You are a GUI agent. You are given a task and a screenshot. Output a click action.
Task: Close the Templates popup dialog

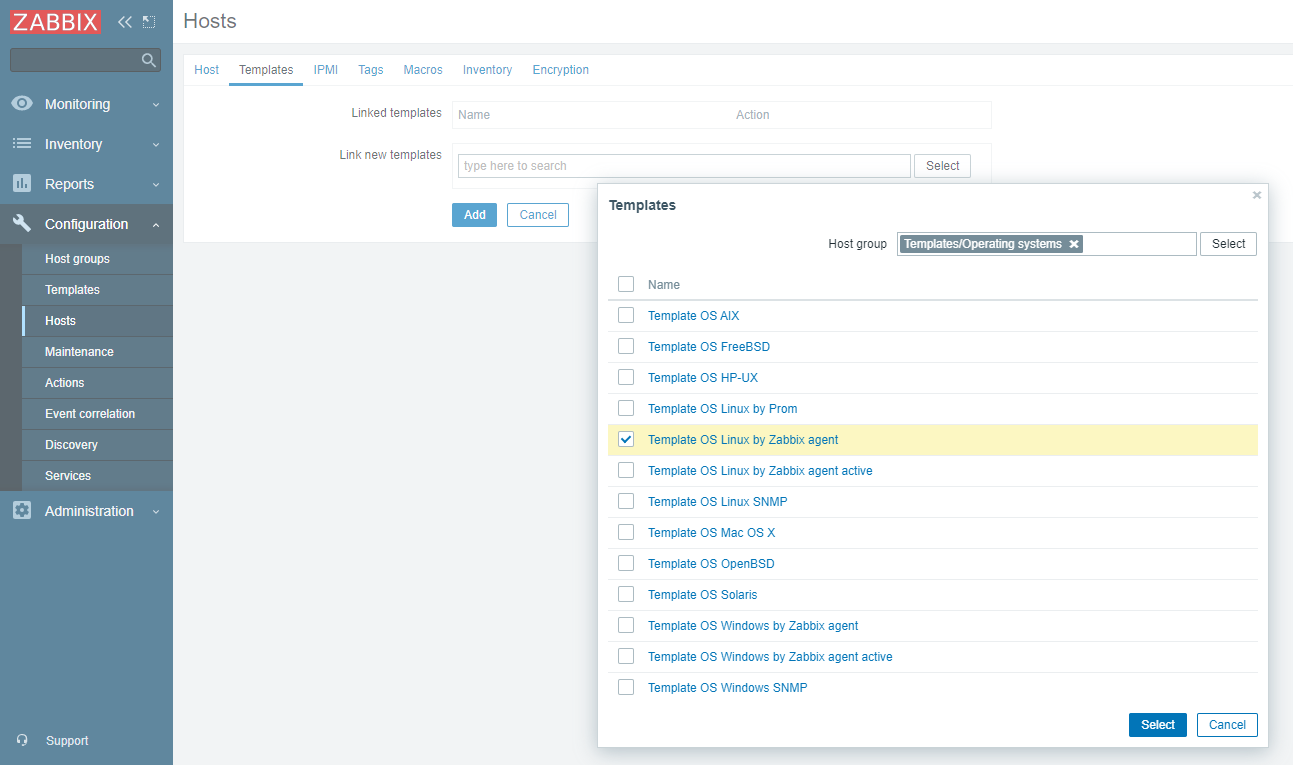[1257, 195]
